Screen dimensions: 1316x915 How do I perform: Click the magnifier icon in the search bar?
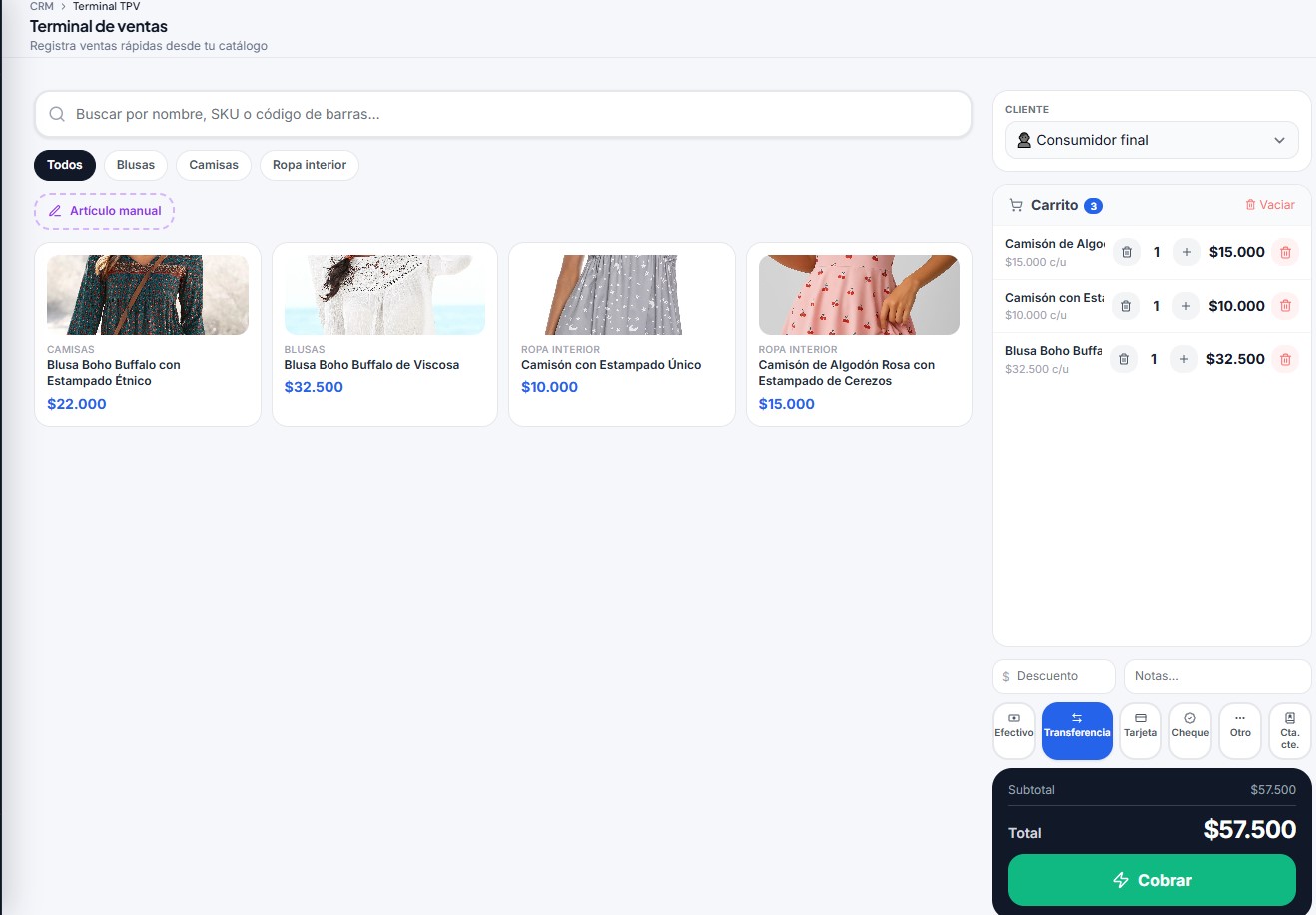tap(57, 114)
